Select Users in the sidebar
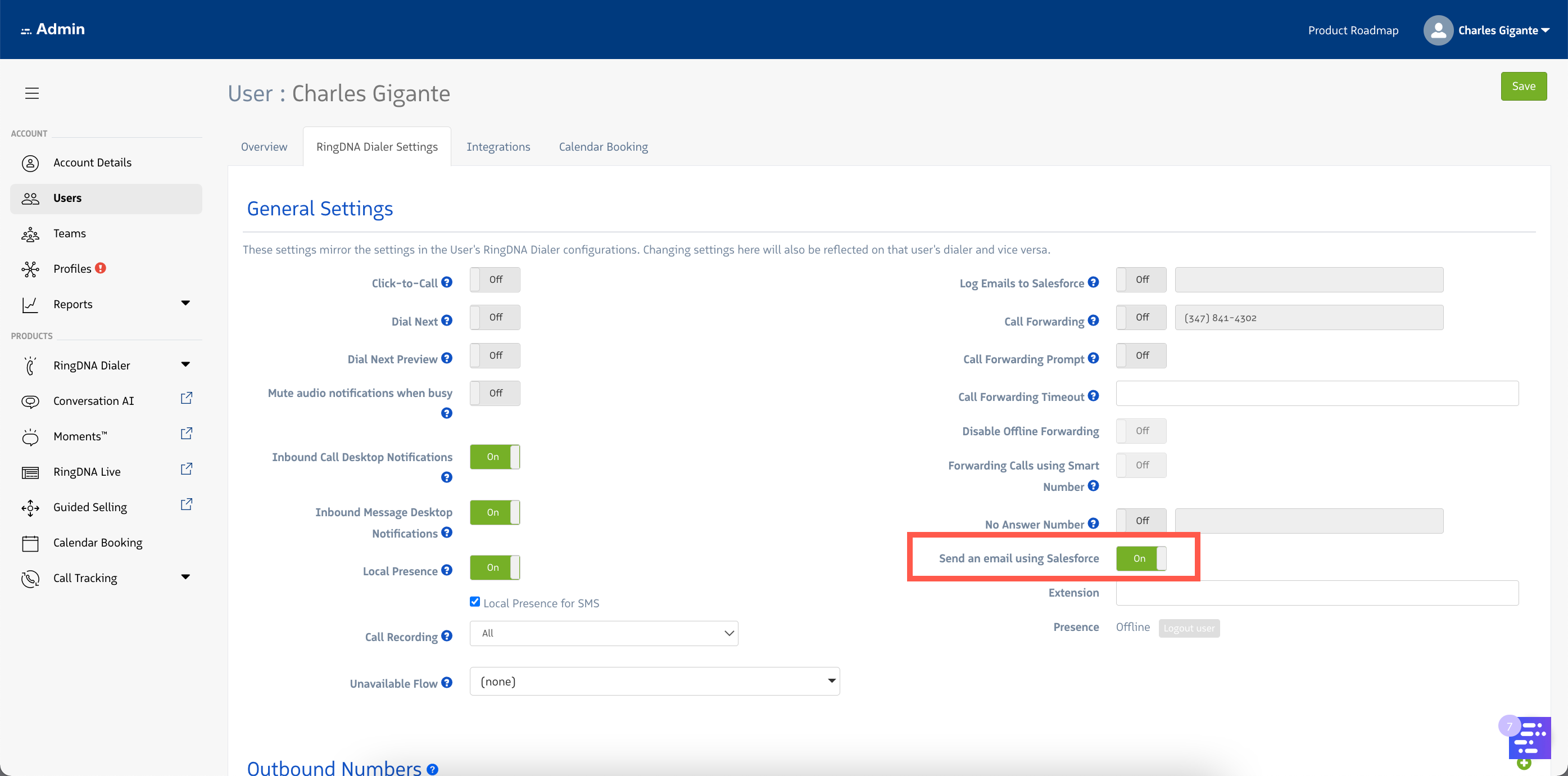This screenshot has height=776, width=1568. tap(106, 198)
